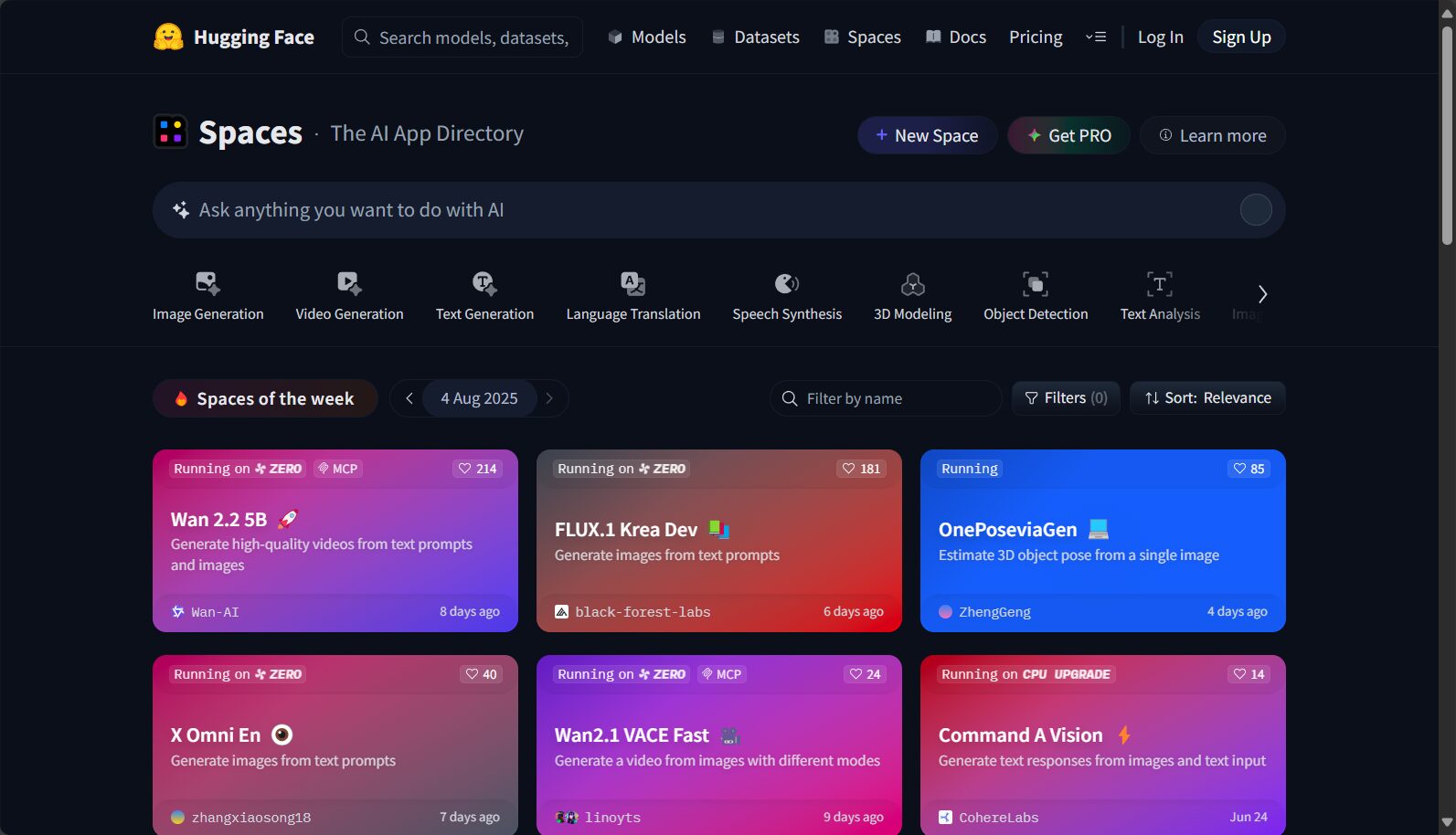Click the ZhengGeng author avatar
The height and width of the screenshot is (835, 1456).
pyautogui.click(x=946, y=612)
